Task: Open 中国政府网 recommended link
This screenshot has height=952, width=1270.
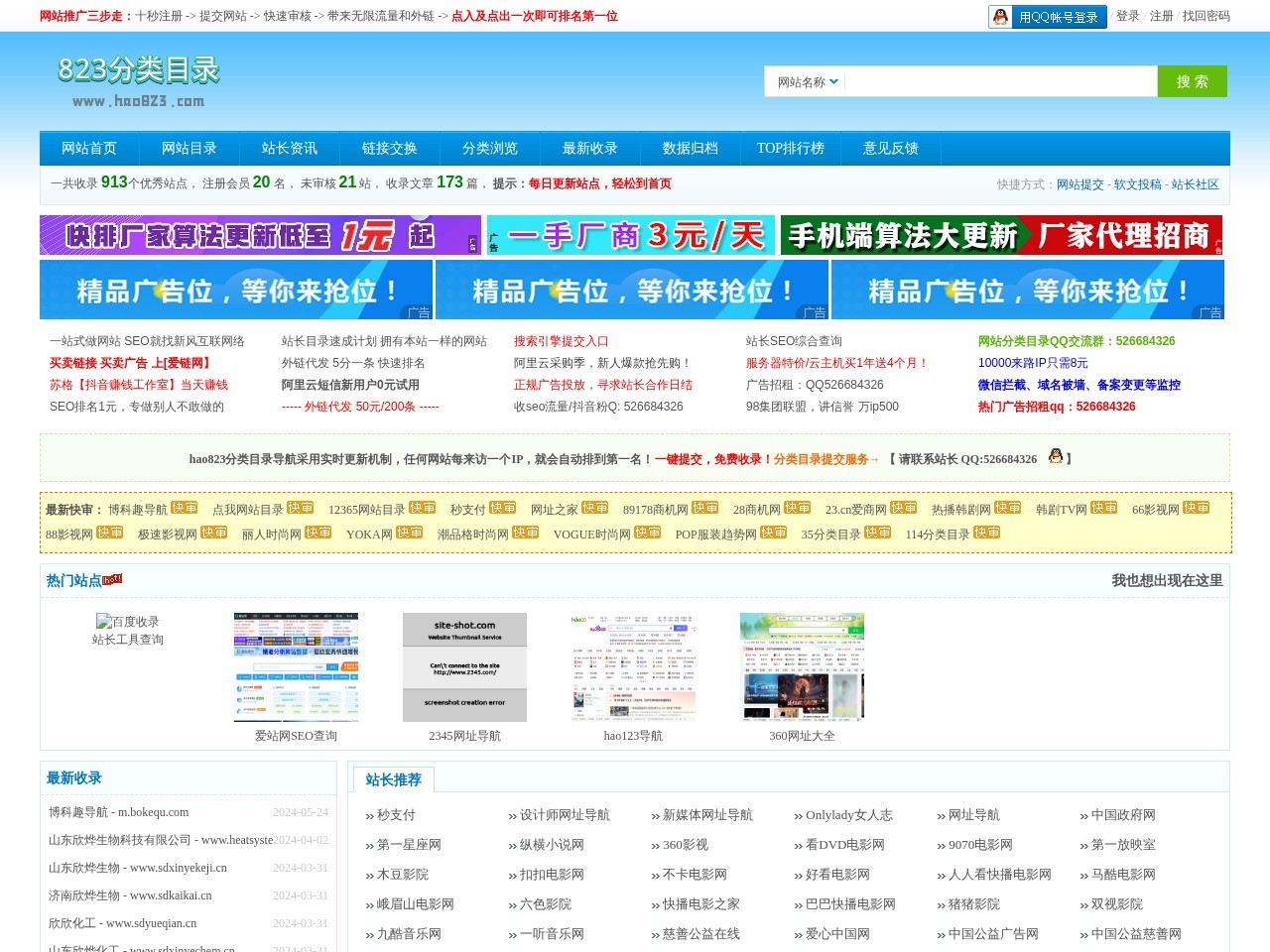Action: click(x=1123, y=815)
